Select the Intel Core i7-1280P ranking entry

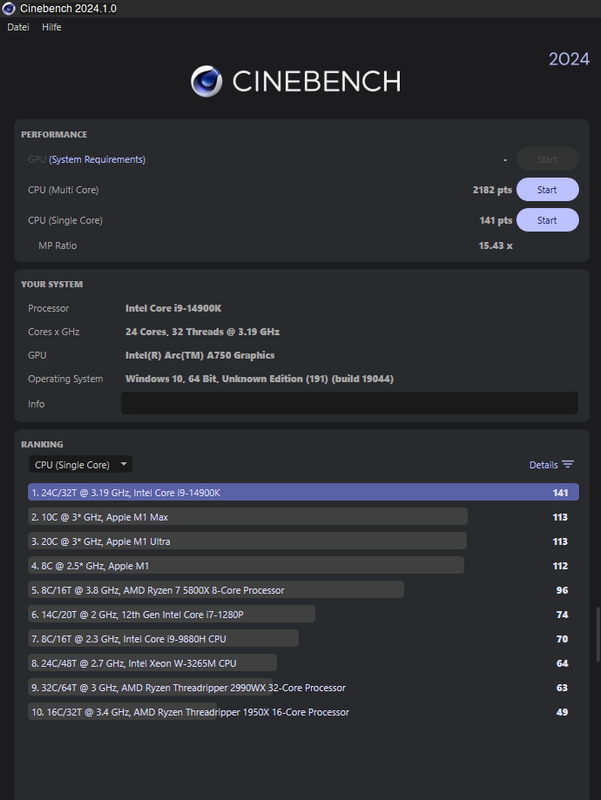[x=304, y=615]
